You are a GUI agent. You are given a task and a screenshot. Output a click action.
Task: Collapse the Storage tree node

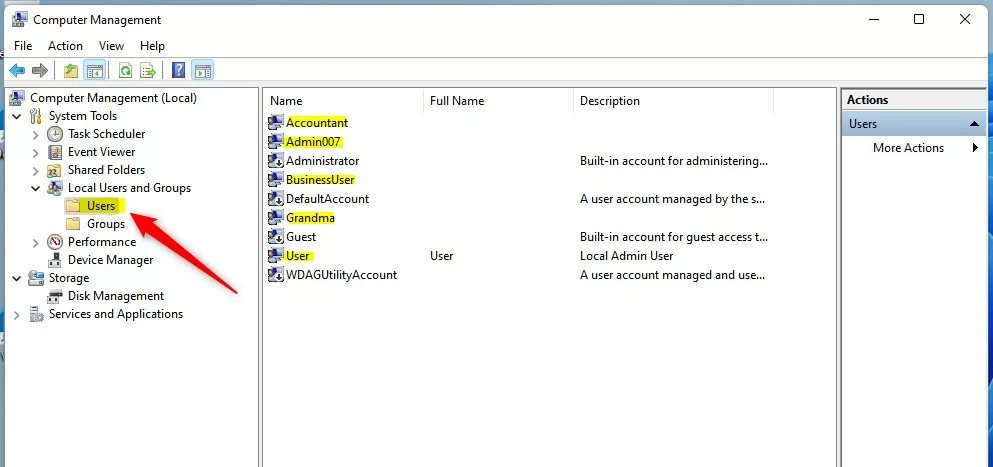[x=16, y=278]
